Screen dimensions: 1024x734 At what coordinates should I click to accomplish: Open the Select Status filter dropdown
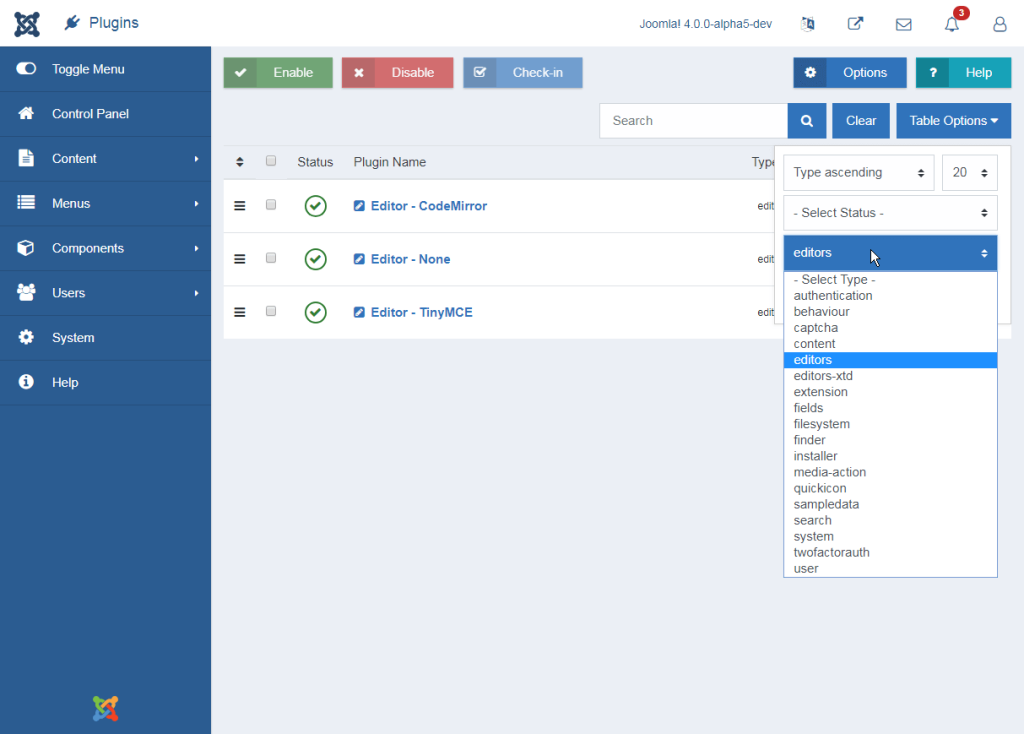890,213
